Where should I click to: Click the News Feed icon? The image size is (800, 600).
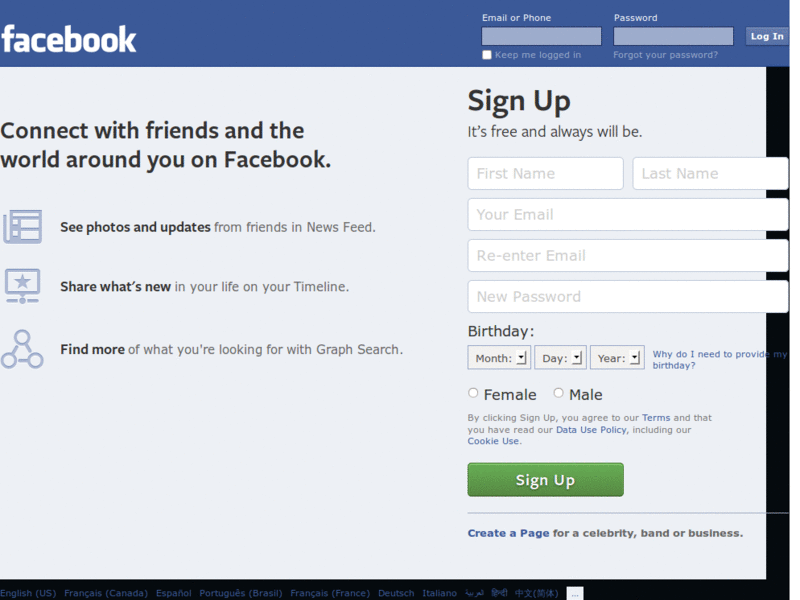point(22,227)
